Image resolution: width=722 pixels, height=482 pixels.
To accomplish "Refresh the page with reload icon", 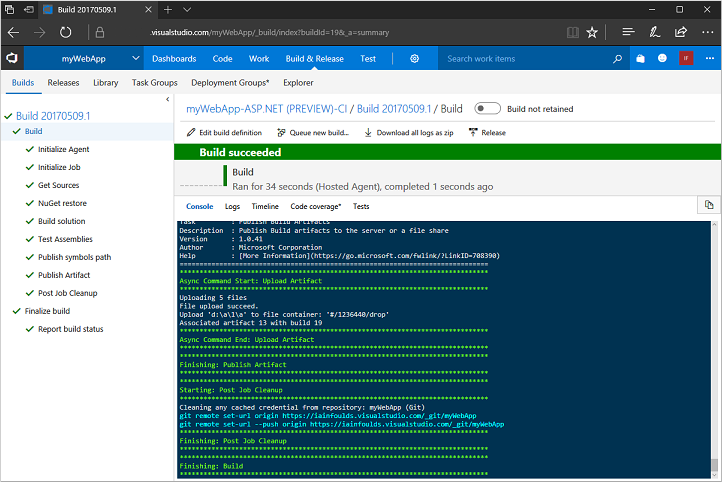I will 66,32.
